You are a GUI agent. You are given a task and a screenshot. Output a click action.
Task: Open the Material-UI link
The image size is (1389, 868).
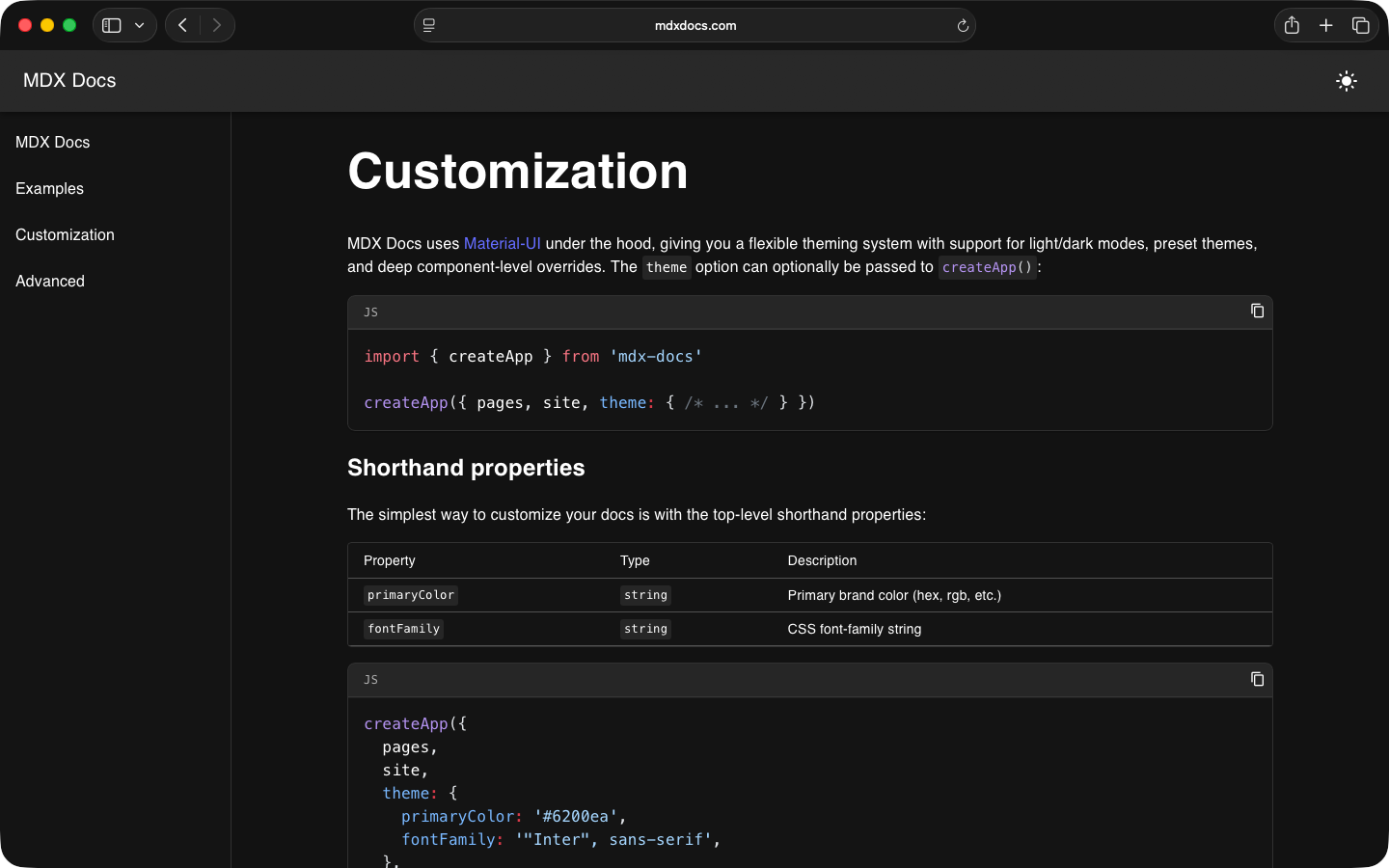503,243
